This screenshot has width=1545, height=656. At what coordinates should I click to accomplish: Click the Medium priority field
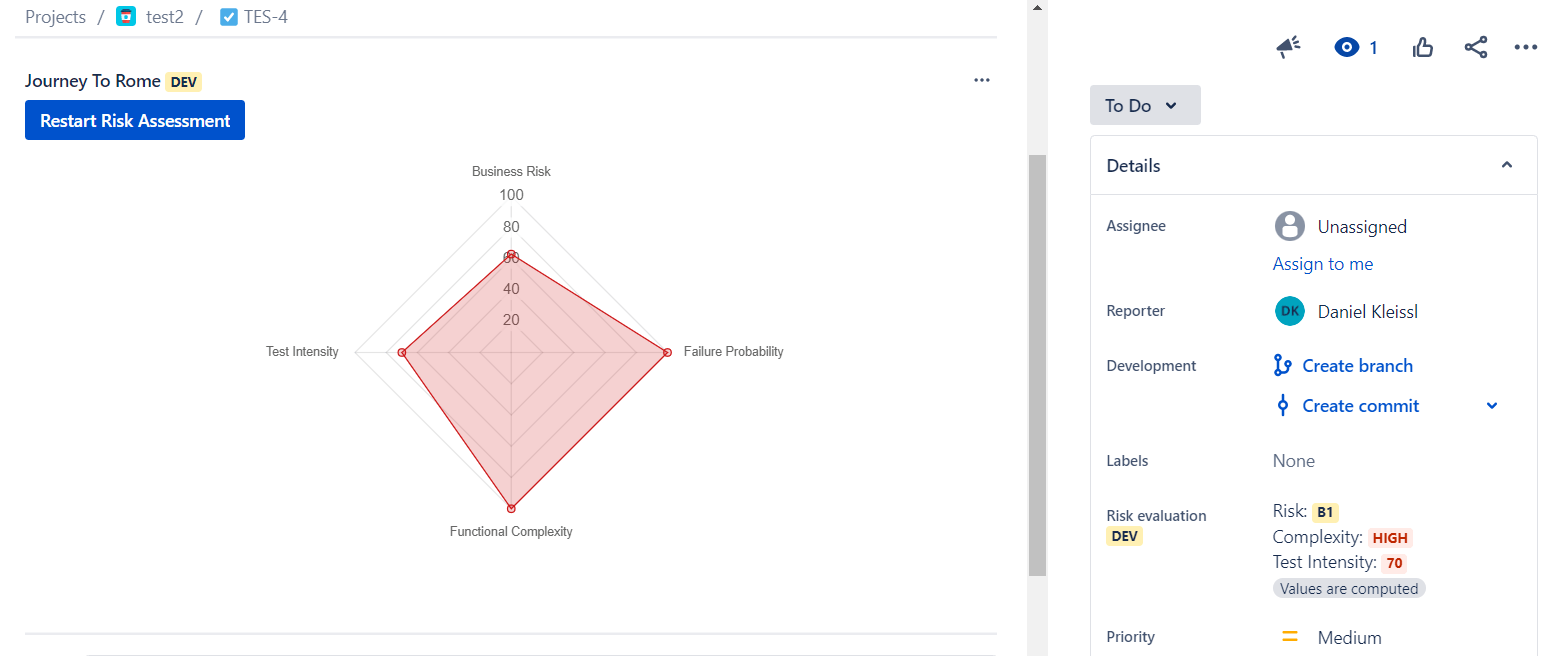click(x=1349, y=637)
